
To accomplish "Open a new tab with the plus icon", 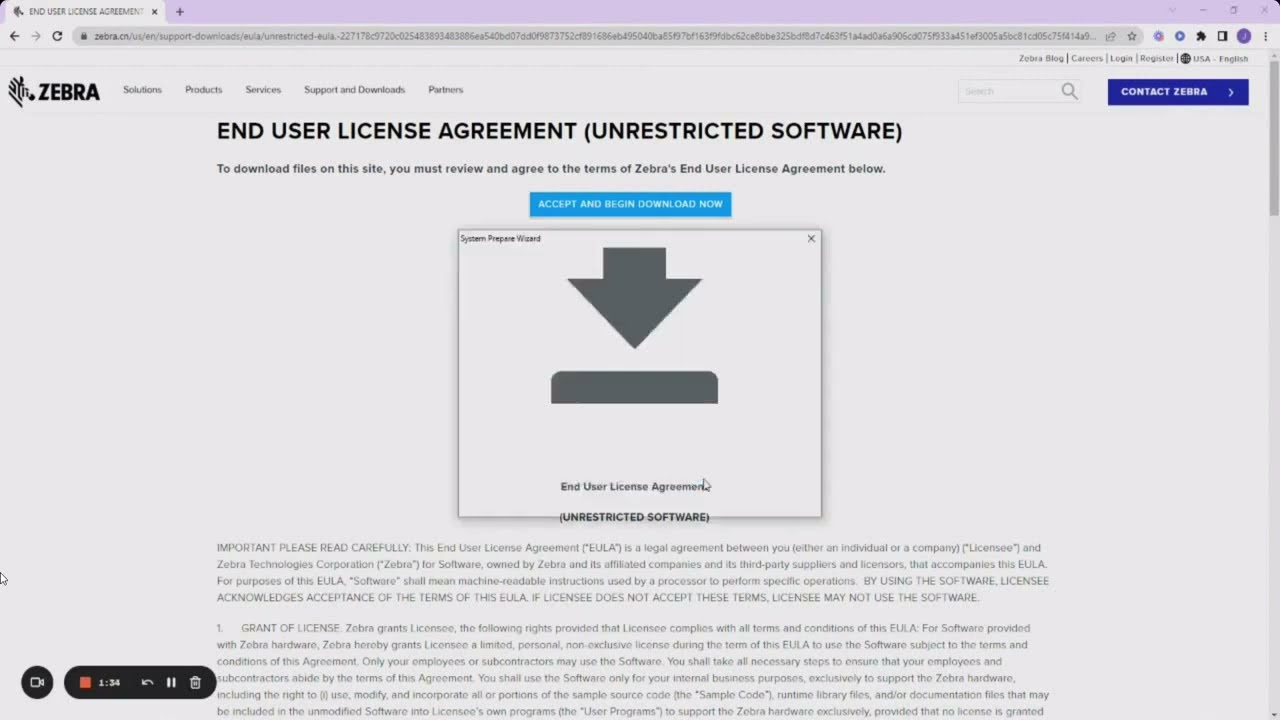I will pos(180,12).
